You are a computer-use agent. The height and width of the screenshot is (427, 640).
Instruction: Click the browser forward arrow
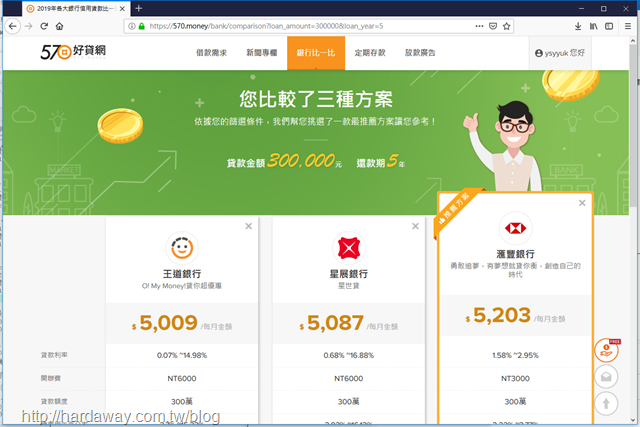(29, 26)
